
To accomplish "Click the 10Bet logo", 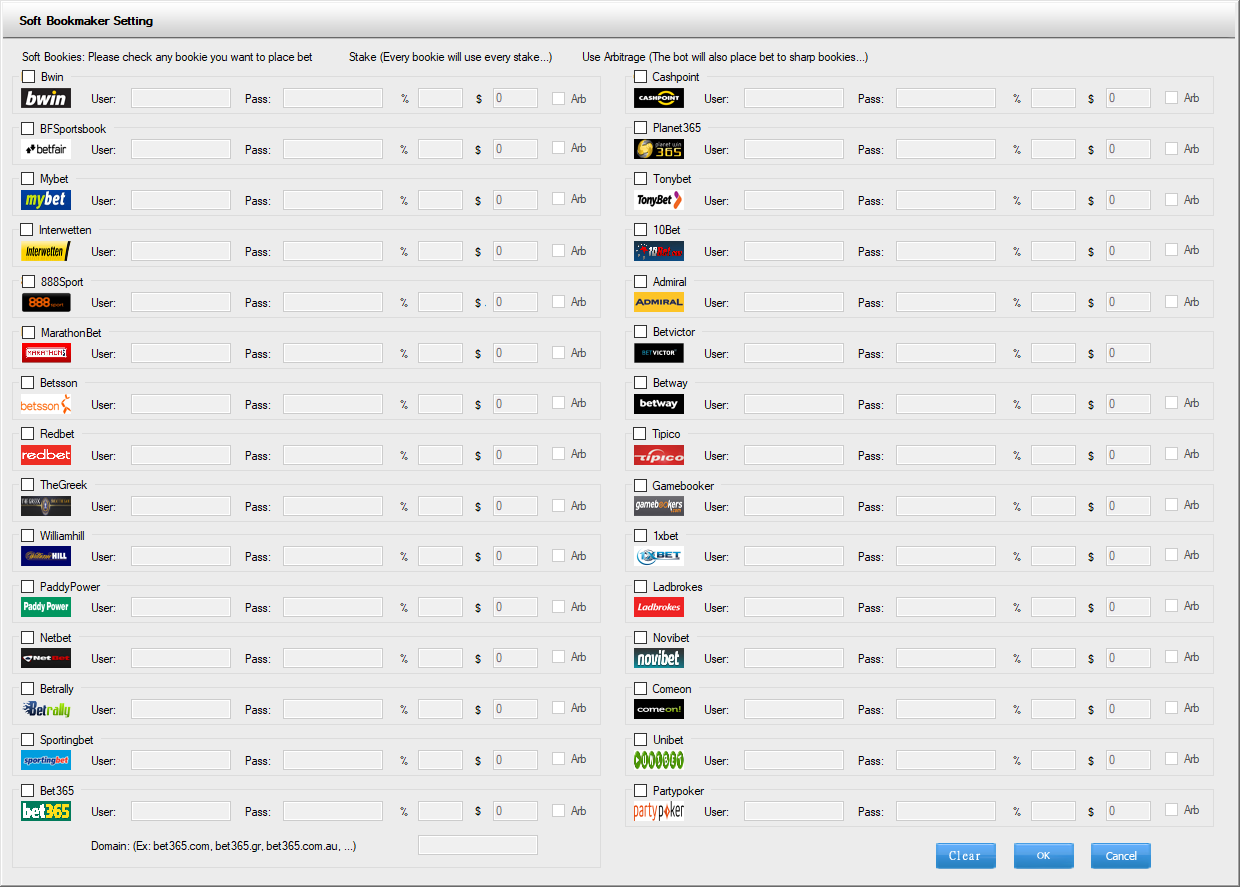I will coord(659,251).
